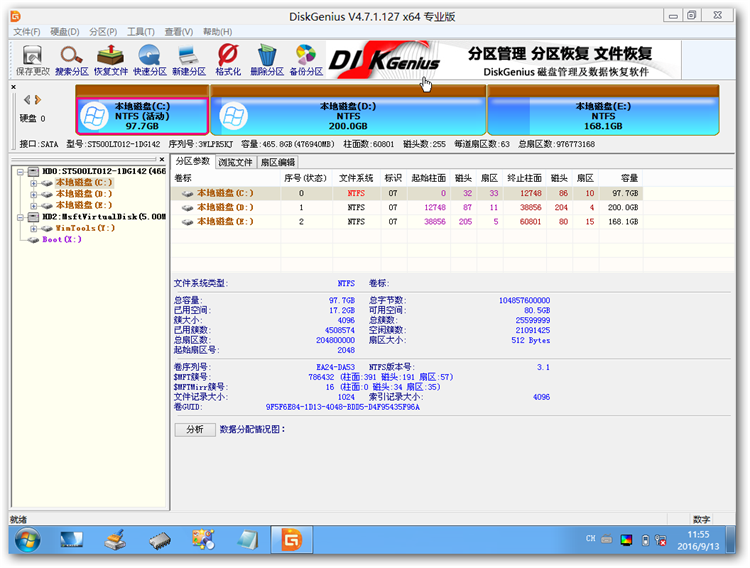Click the CH language indicator in tray
This screenshot has height=568, width=750.
point(591,539)
